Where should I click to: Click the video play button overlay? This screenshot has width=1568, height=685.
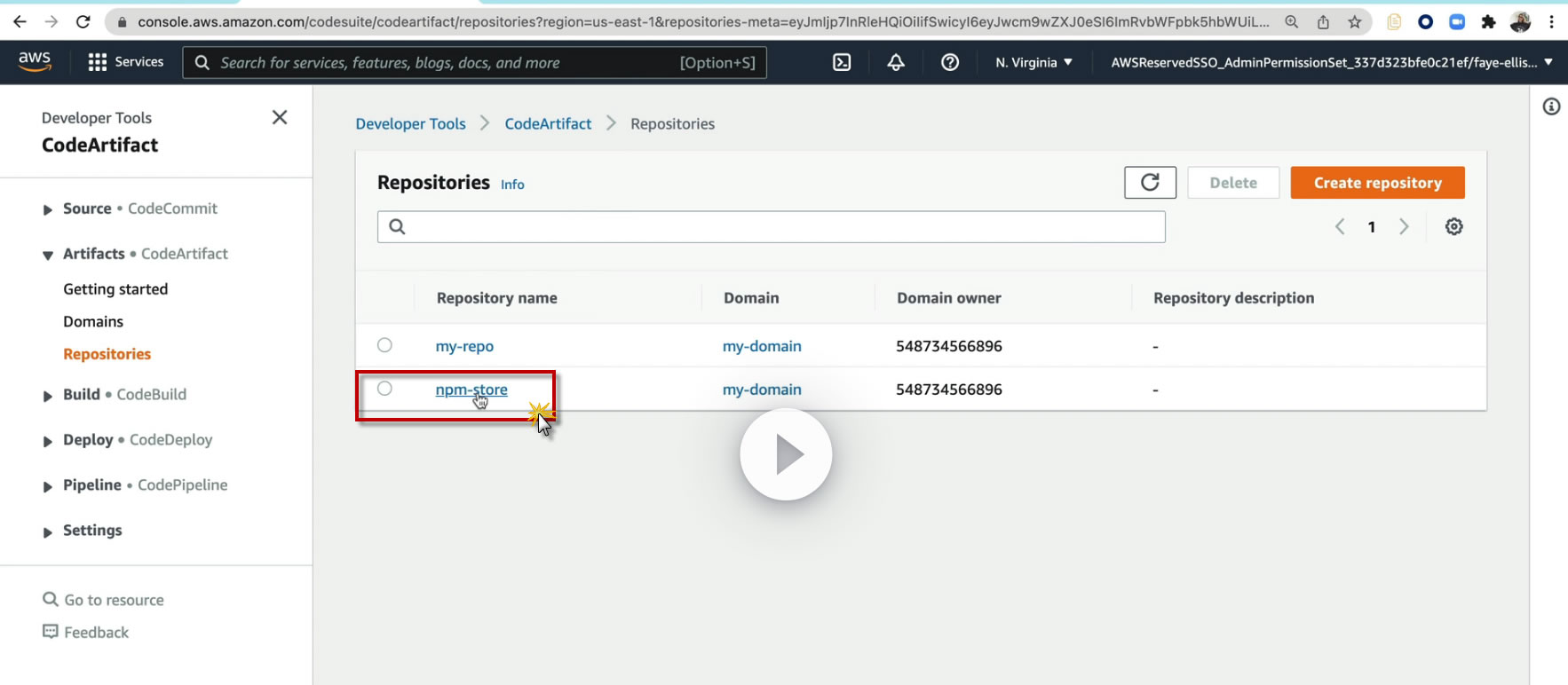pos(786,454)
